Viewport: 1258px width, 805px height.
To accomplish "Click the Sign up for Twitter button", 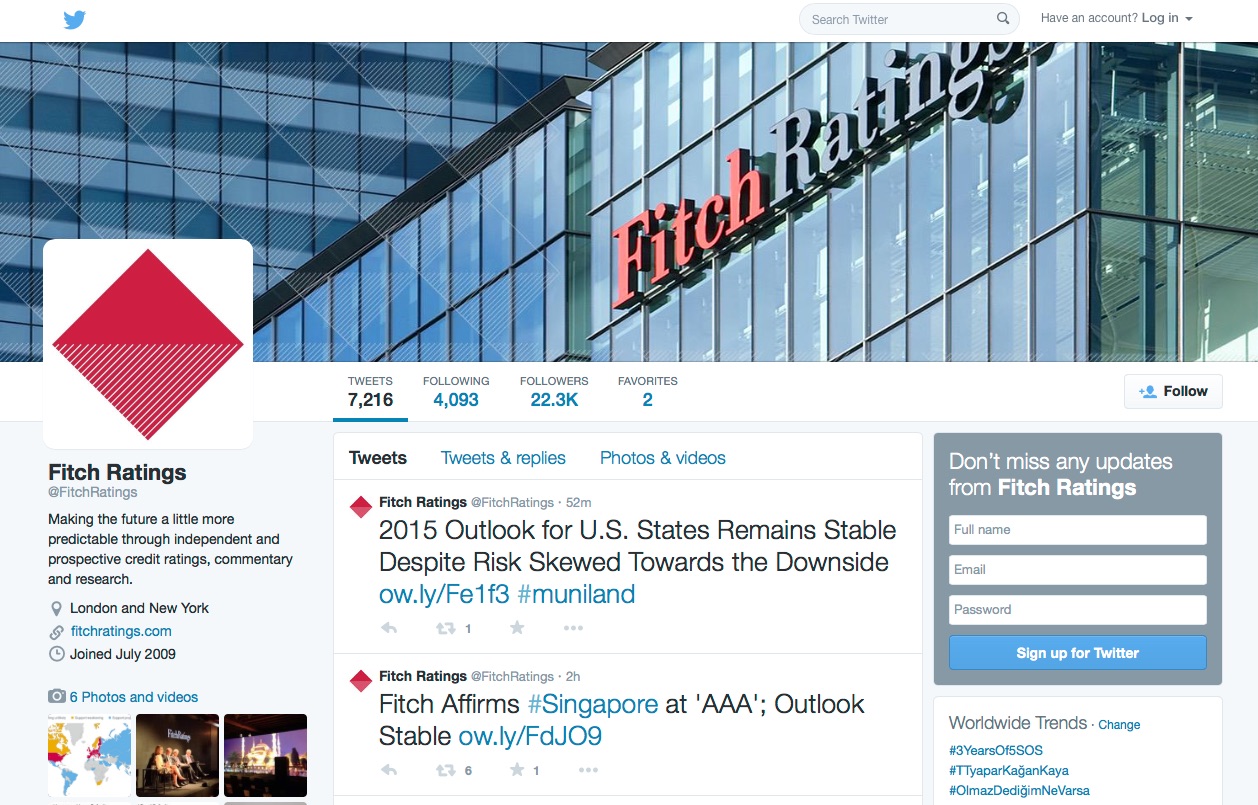I will [x=1078, y=653].
